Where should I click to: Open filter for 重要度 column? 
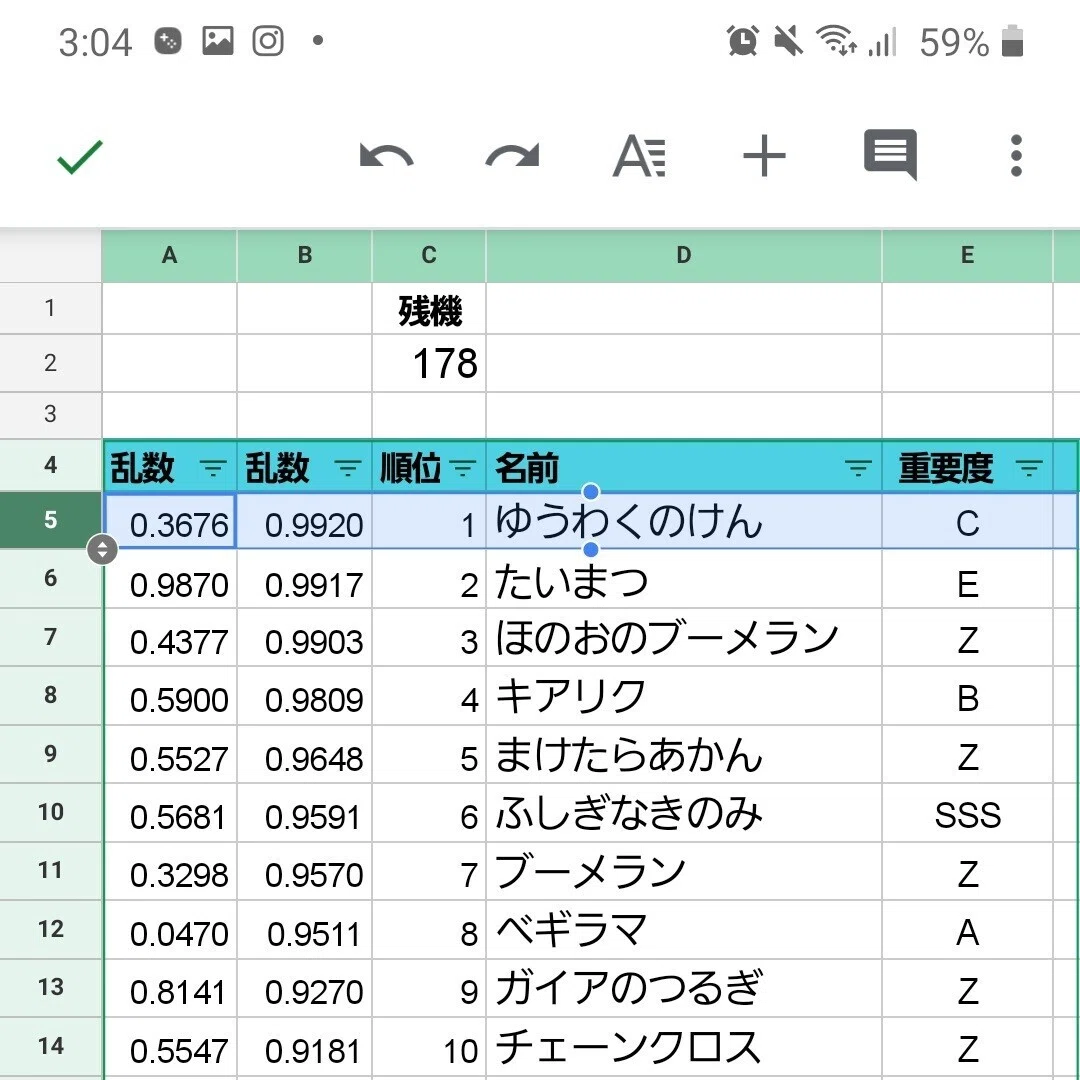point(1029,469)
